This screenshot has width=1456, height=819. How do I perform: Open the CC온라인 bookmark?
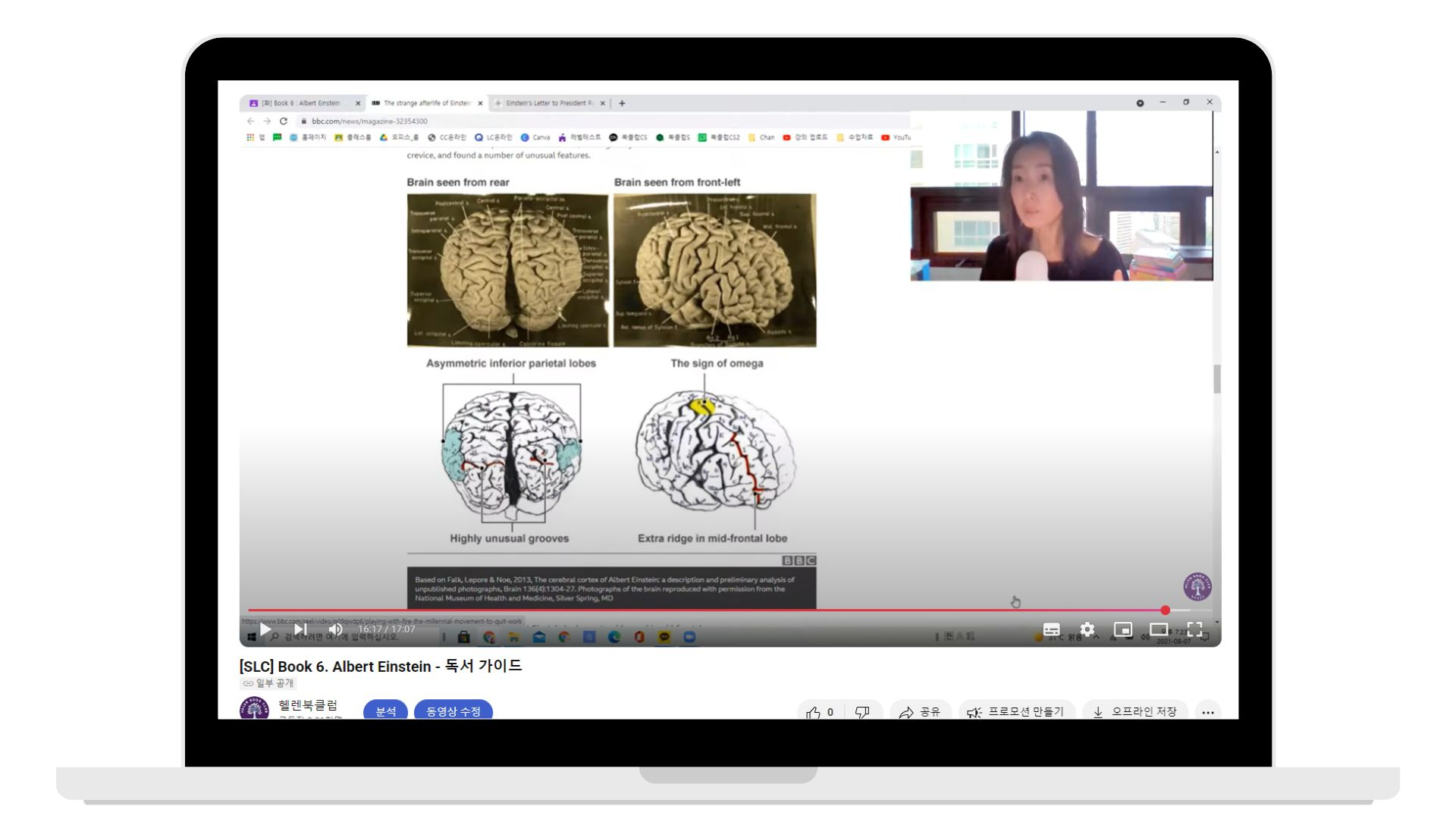[x=447, y=137]
